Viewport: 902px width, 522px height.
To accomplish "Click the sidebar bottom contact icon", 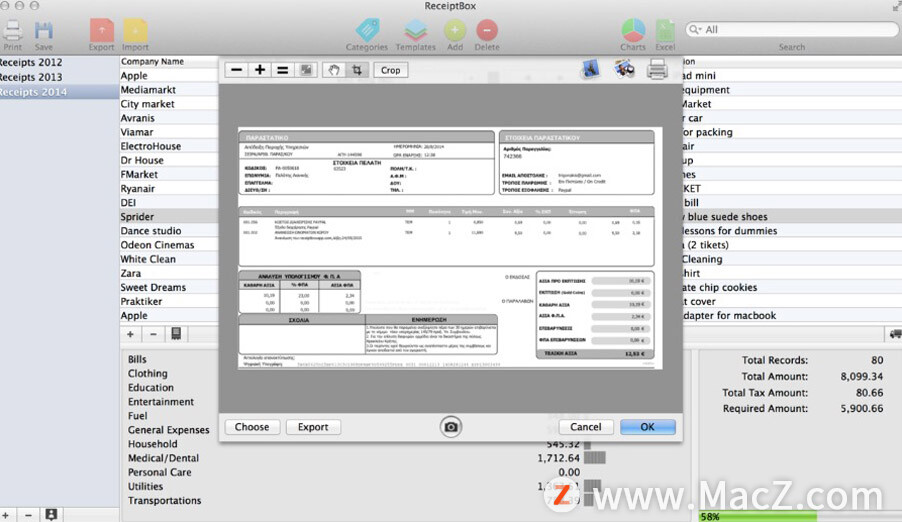I will coord(51,515).
